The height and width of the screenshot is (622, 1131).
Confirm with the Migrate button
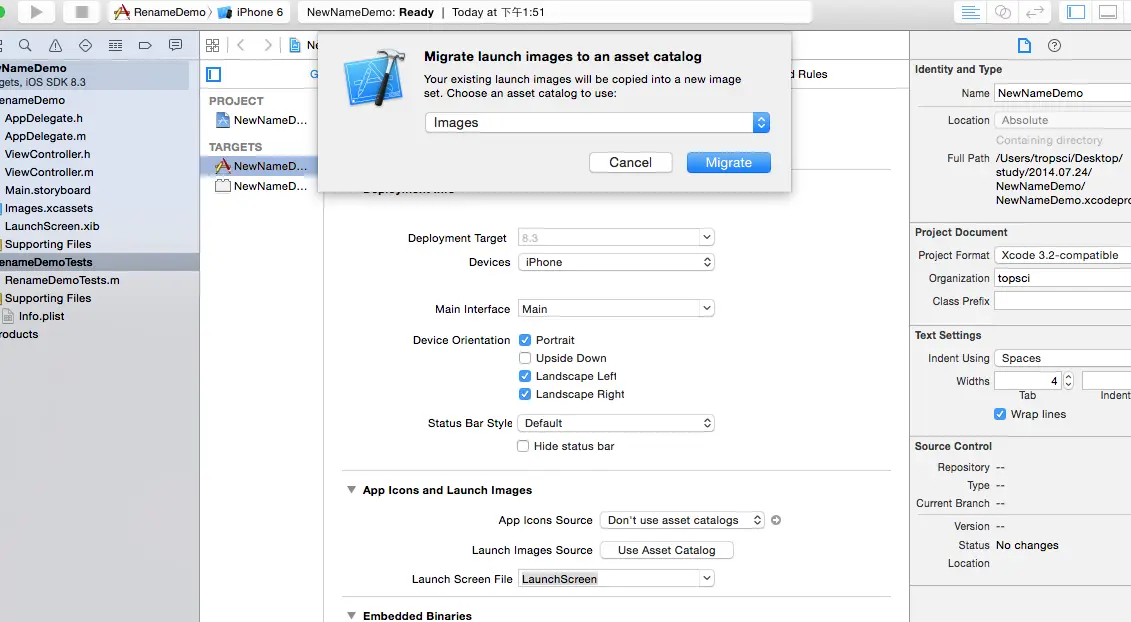pyautogui.click(x=729, y=162)
